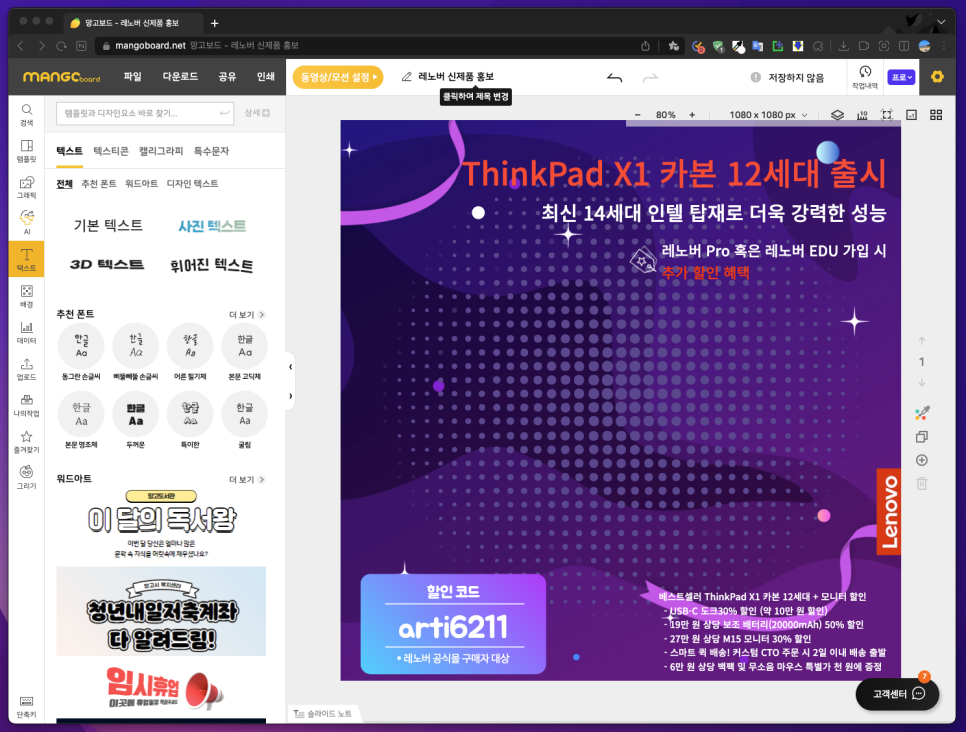Image resolution: width=966 pixels, height=732 pixels.
Task: Open the 파일 menu
Action: [x=132, y=76]
